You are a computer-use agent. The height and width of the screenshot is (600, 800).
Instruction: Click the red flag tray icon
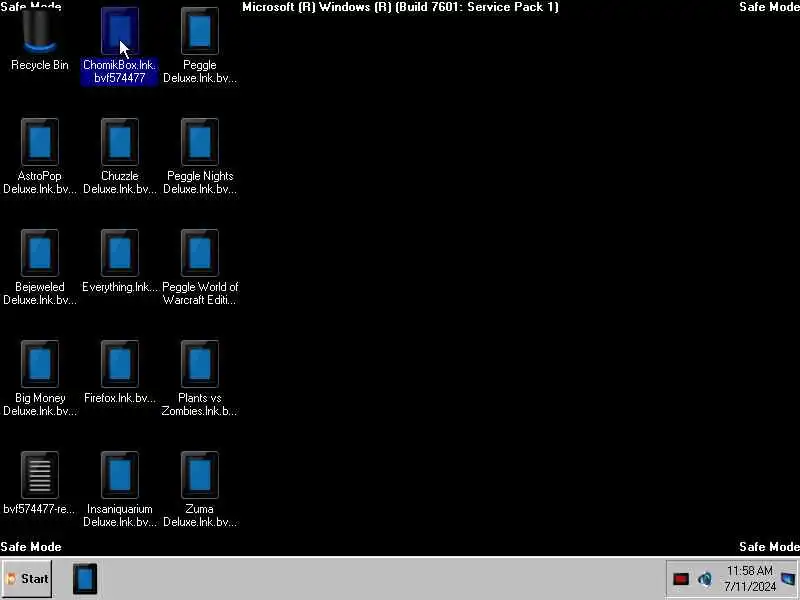pyautogui.click(x=681, y=579)
